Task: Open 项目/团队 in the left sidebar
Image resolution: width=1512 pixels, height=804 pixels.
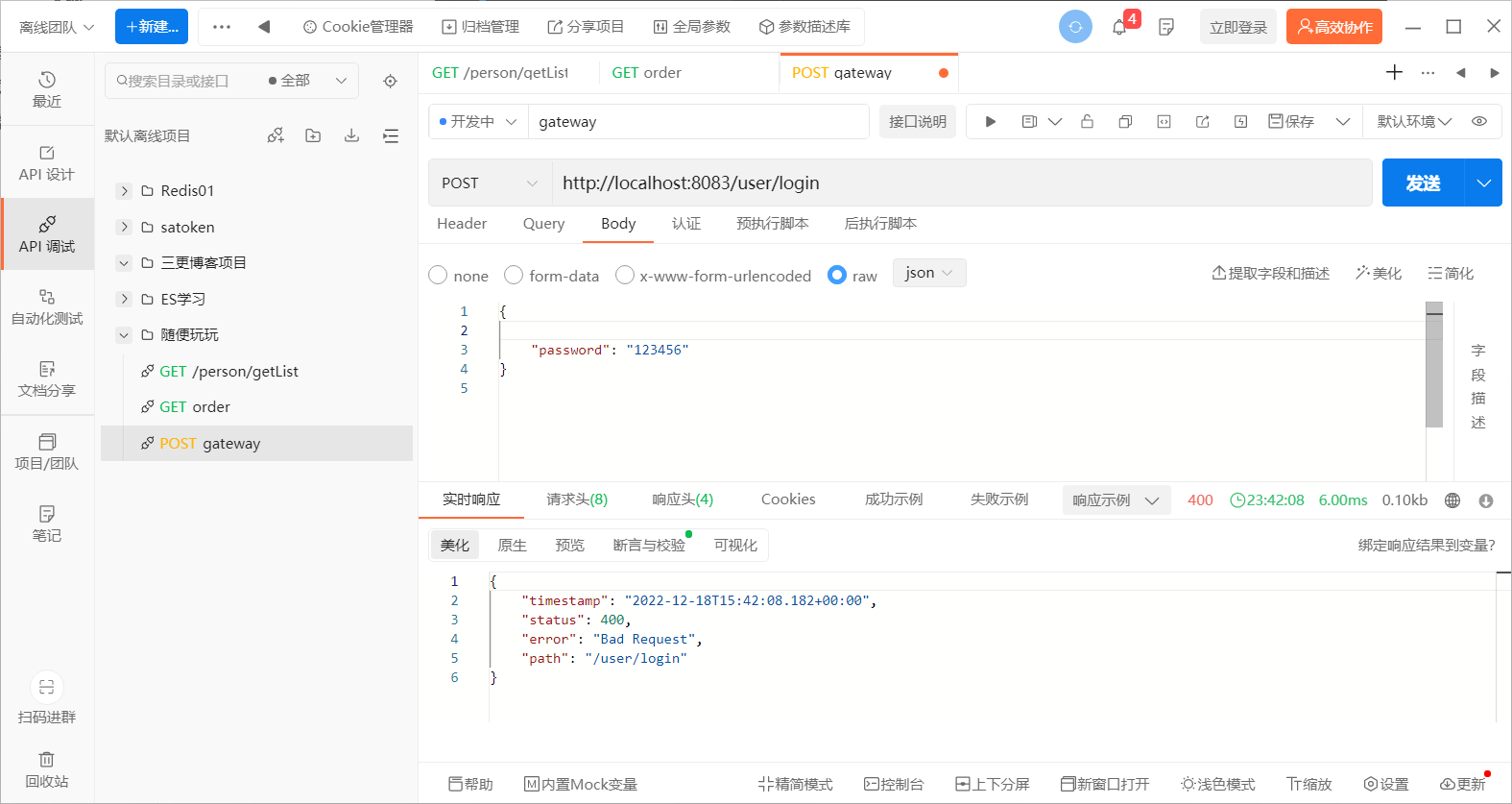Action: [47, 451]
